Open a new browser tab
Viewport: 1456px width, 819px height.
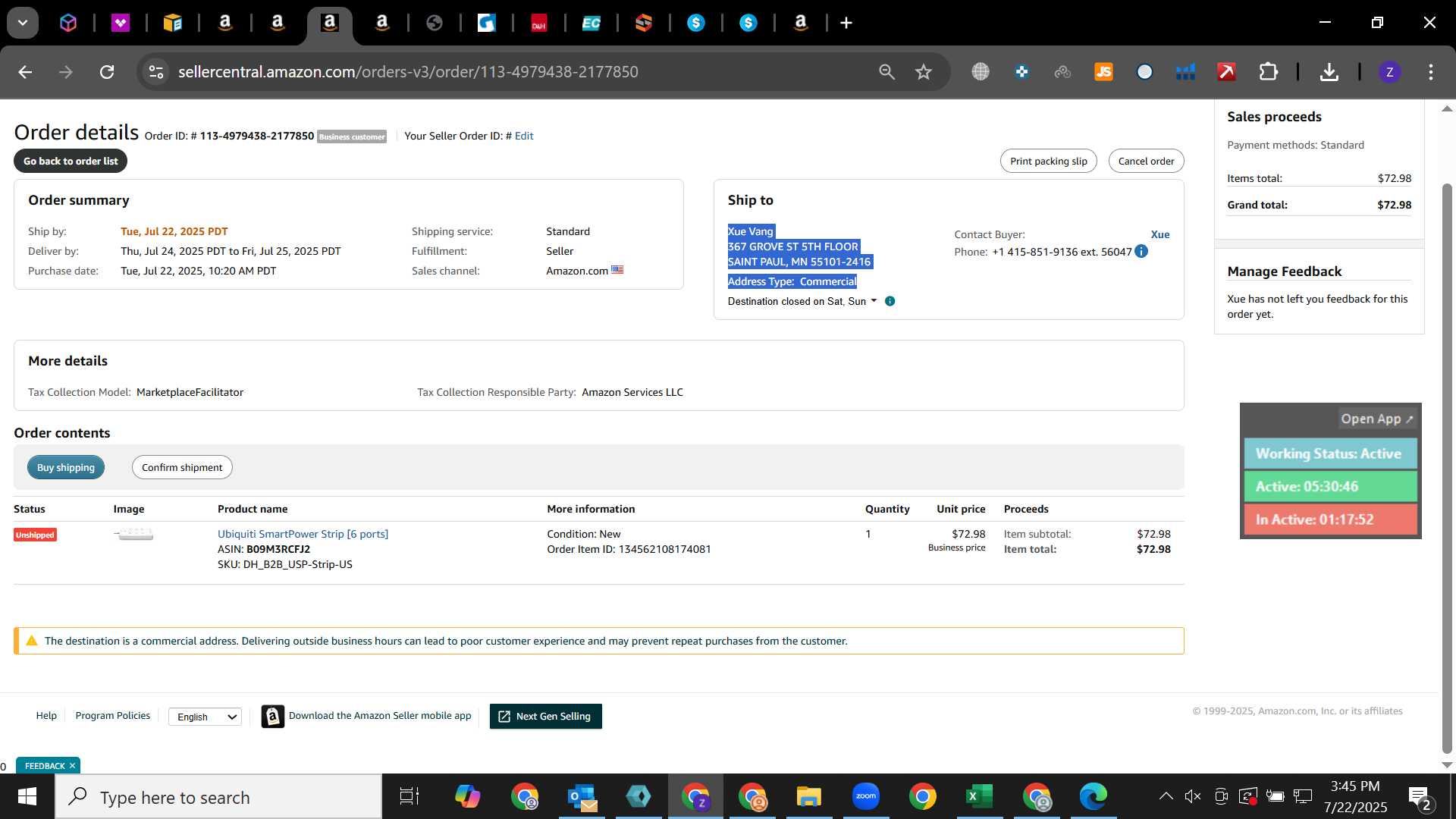coord(846,24)
